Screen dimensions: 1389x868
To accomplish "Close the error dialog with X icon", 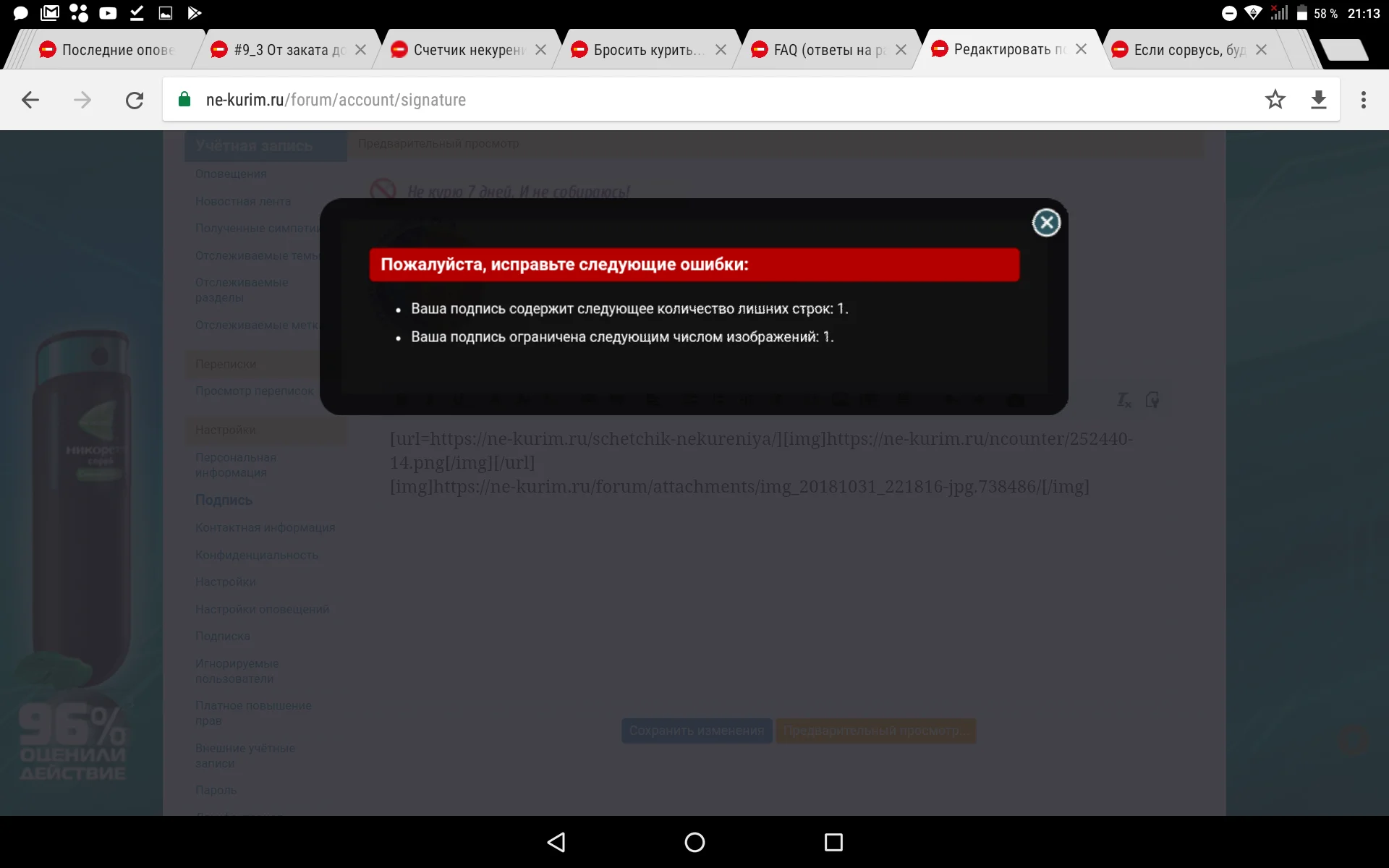I will click(x=1046, y=223).
